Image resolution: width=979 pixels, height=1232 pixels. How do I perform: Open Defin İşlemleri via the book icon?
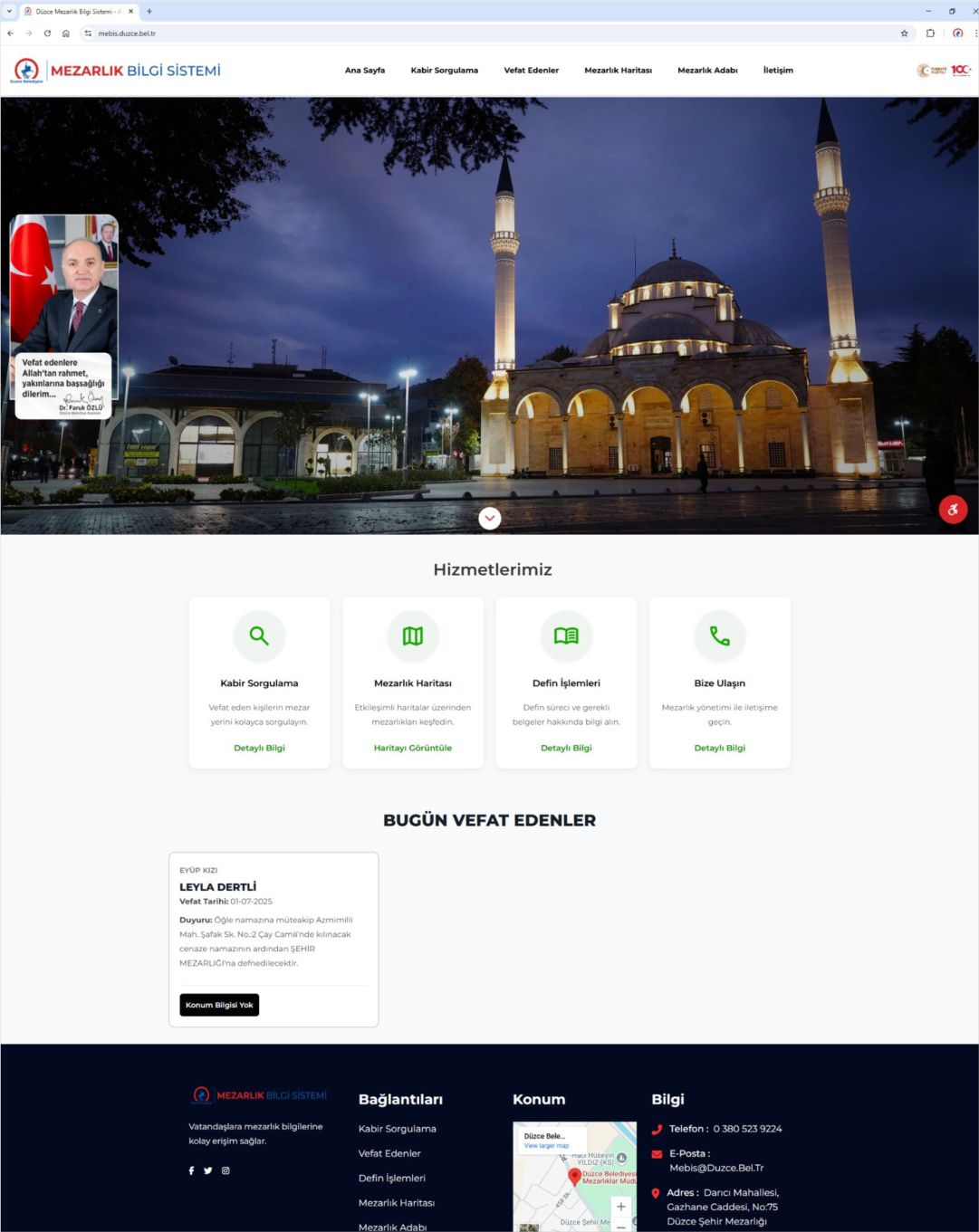tap(566, 635)
